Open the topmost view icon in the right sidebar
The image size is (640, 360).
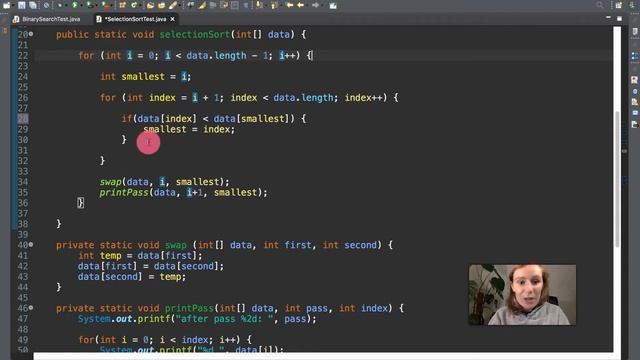[635, 31]
